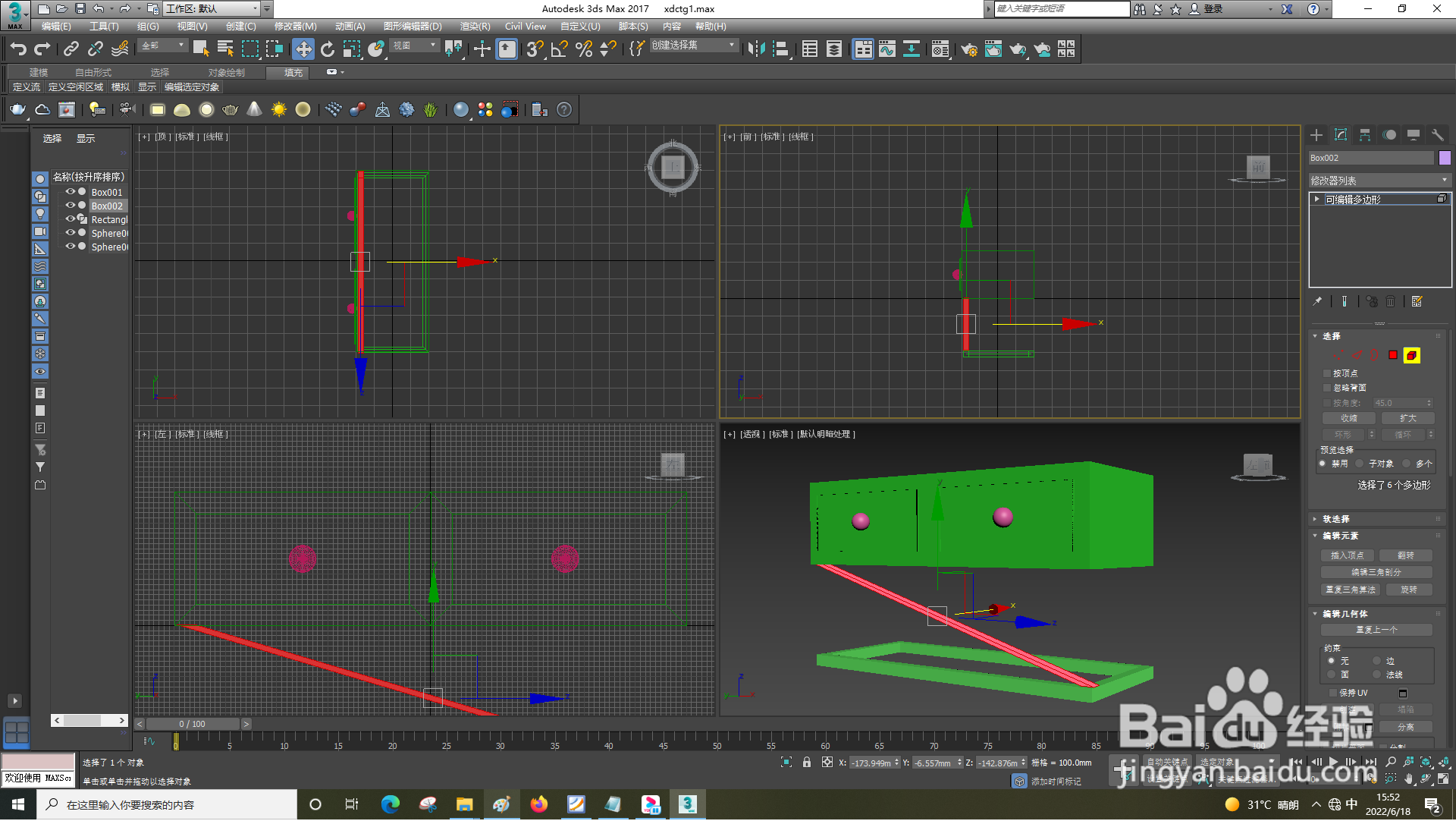Viewport: 1456px width, 821px height.
Task: Enable the 忽略背面 checkbox
Action: click(x=1327, y=388)
